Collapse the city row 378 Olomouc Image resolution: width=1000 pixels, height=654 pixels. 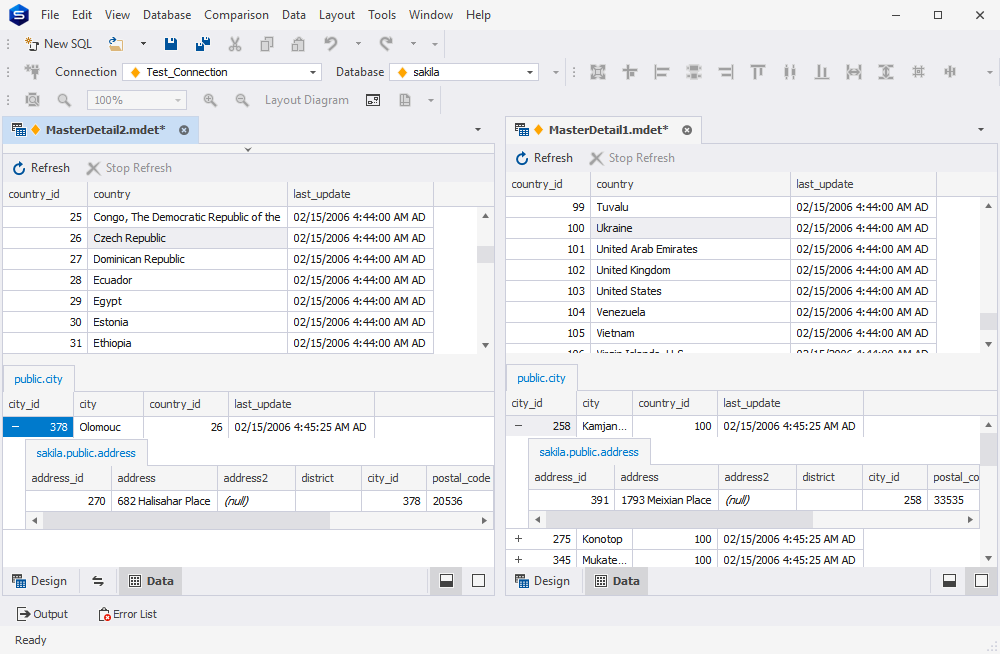coord(15,427)
